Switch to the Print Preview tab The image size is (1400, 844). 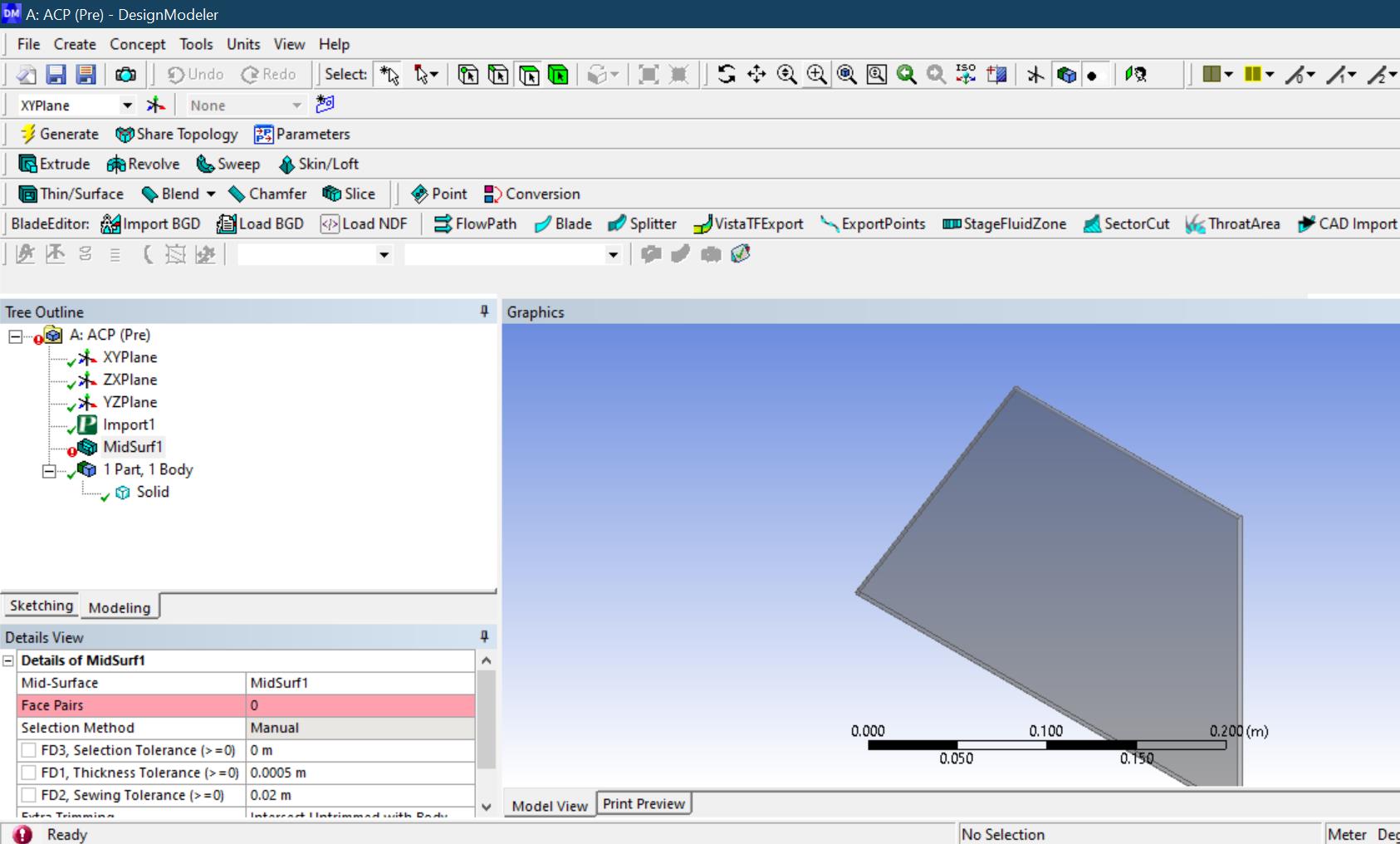[x=644, y=804]
